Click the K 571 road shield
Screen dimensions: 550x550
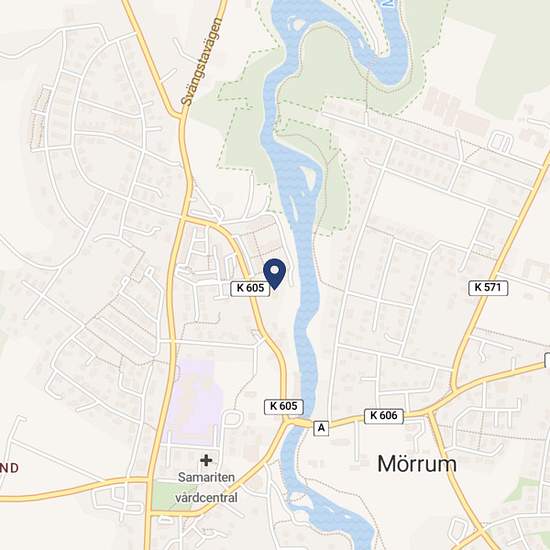[x=488, y=288]
